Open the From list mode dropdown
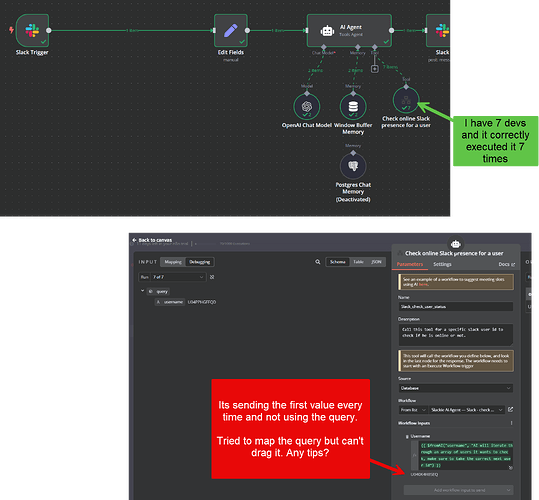 click(413, 410)
